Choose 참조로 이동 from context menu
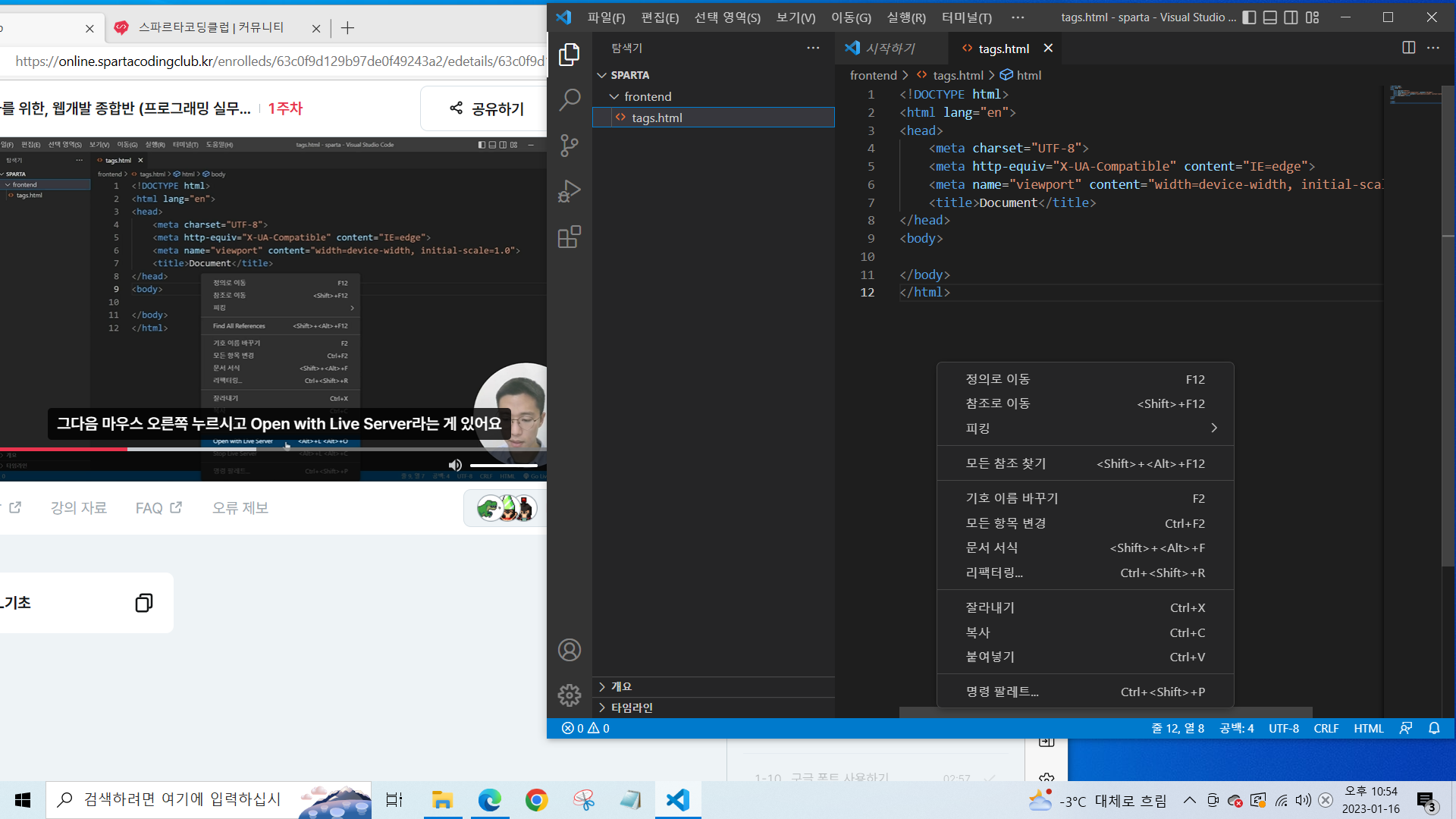Viewport: 1456px width, 819px height. click(1085, 403)
